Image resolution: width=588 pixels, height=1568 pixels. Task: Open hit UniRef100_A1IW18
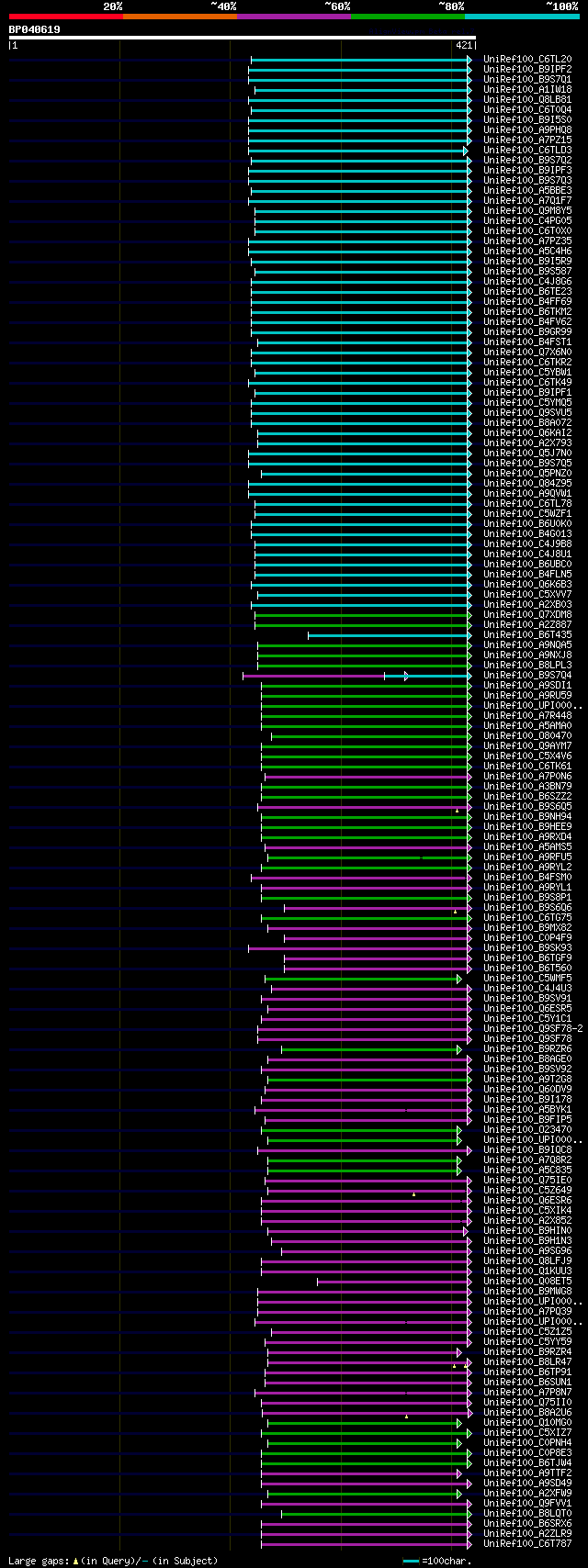pyautogui.click(x=527, y=90)
